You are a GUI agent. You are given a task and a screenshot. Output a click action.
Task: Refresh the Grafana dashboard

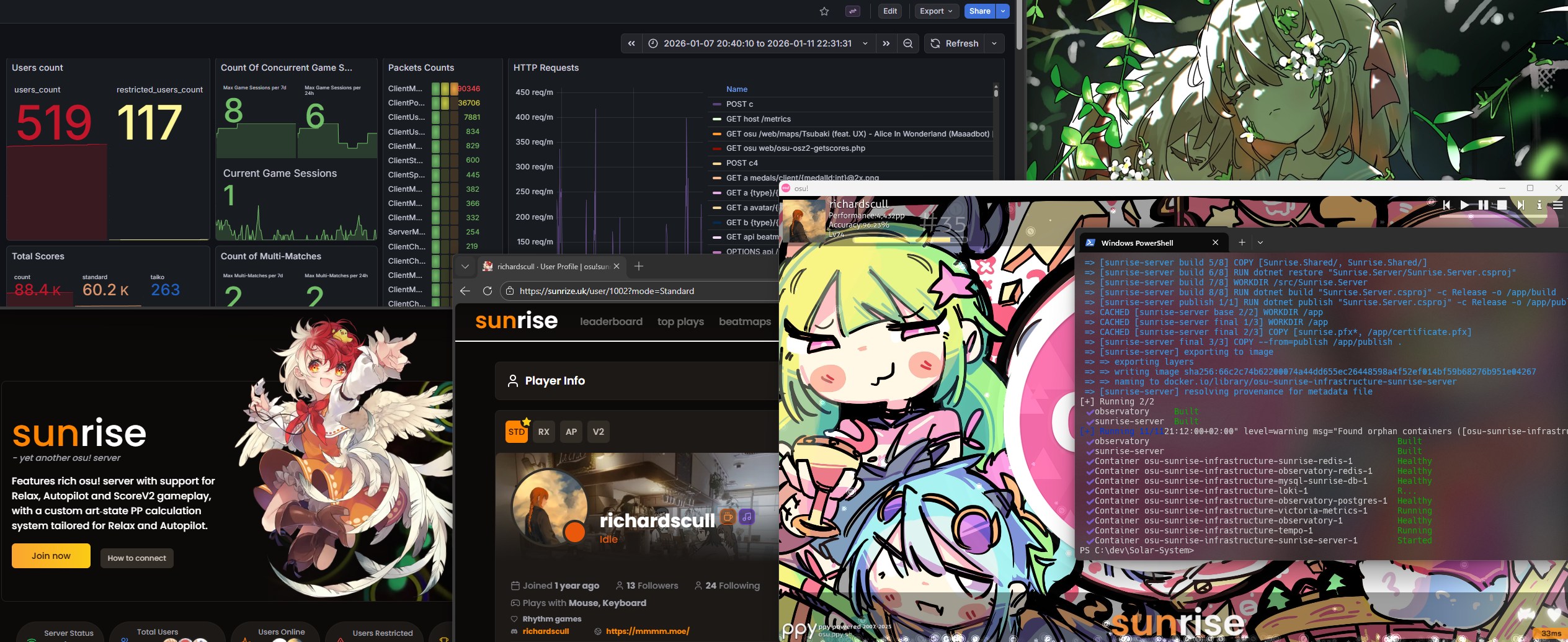(955, 43)
